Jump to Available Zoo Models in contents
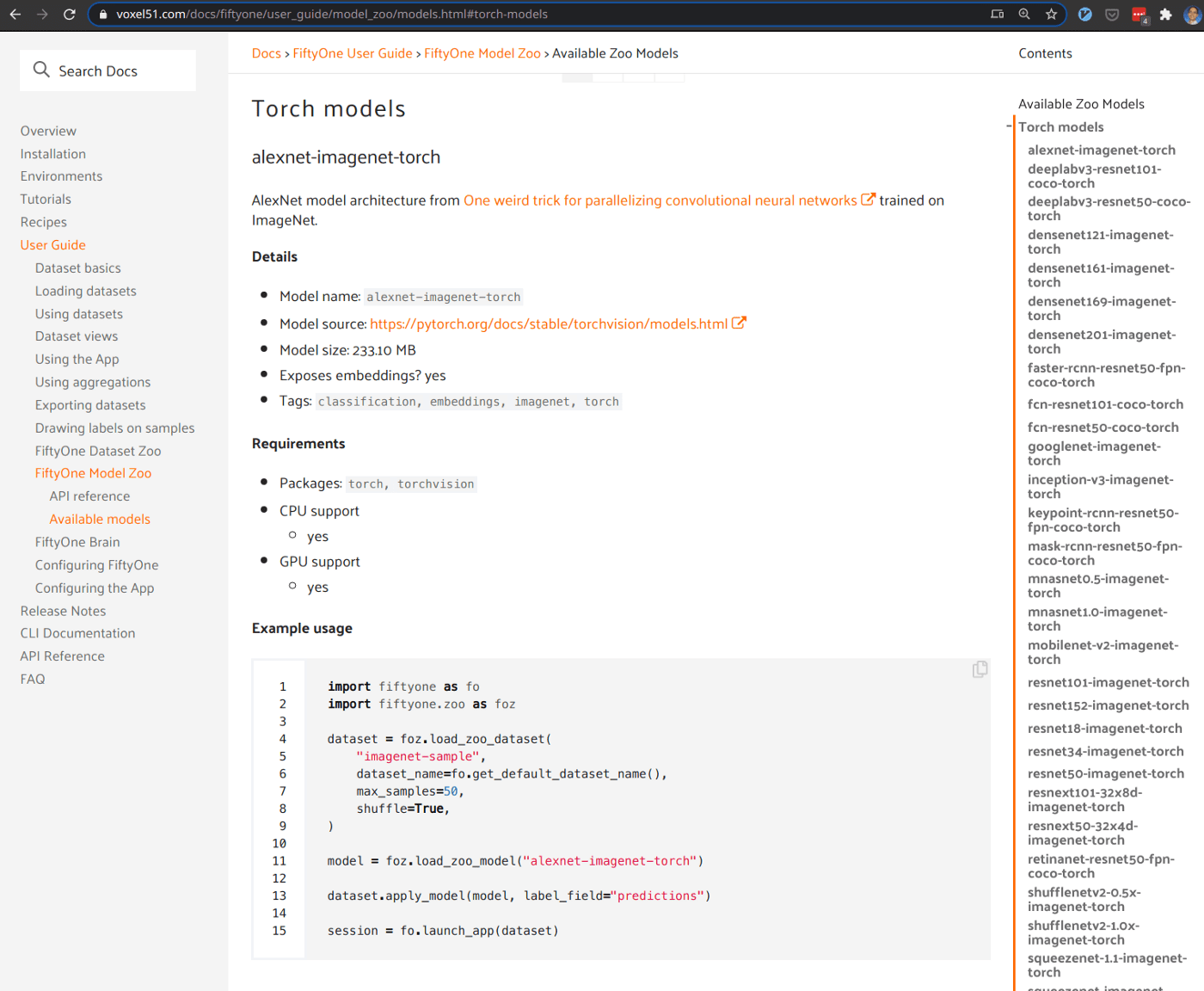 1082,104
